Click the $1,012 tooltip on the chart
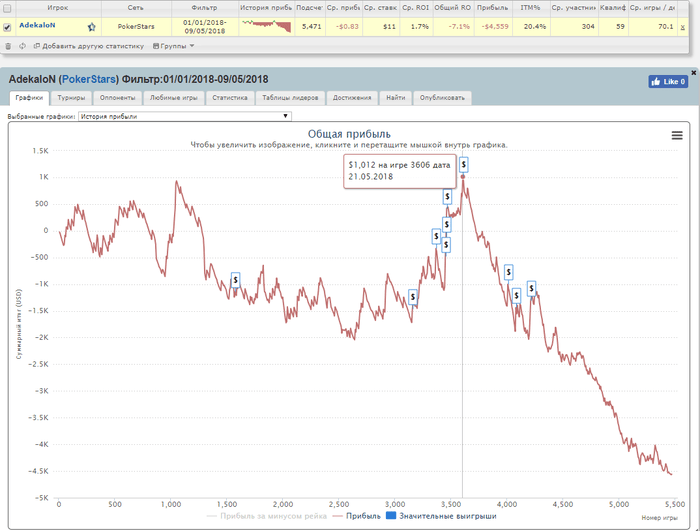 pos(400,171)
